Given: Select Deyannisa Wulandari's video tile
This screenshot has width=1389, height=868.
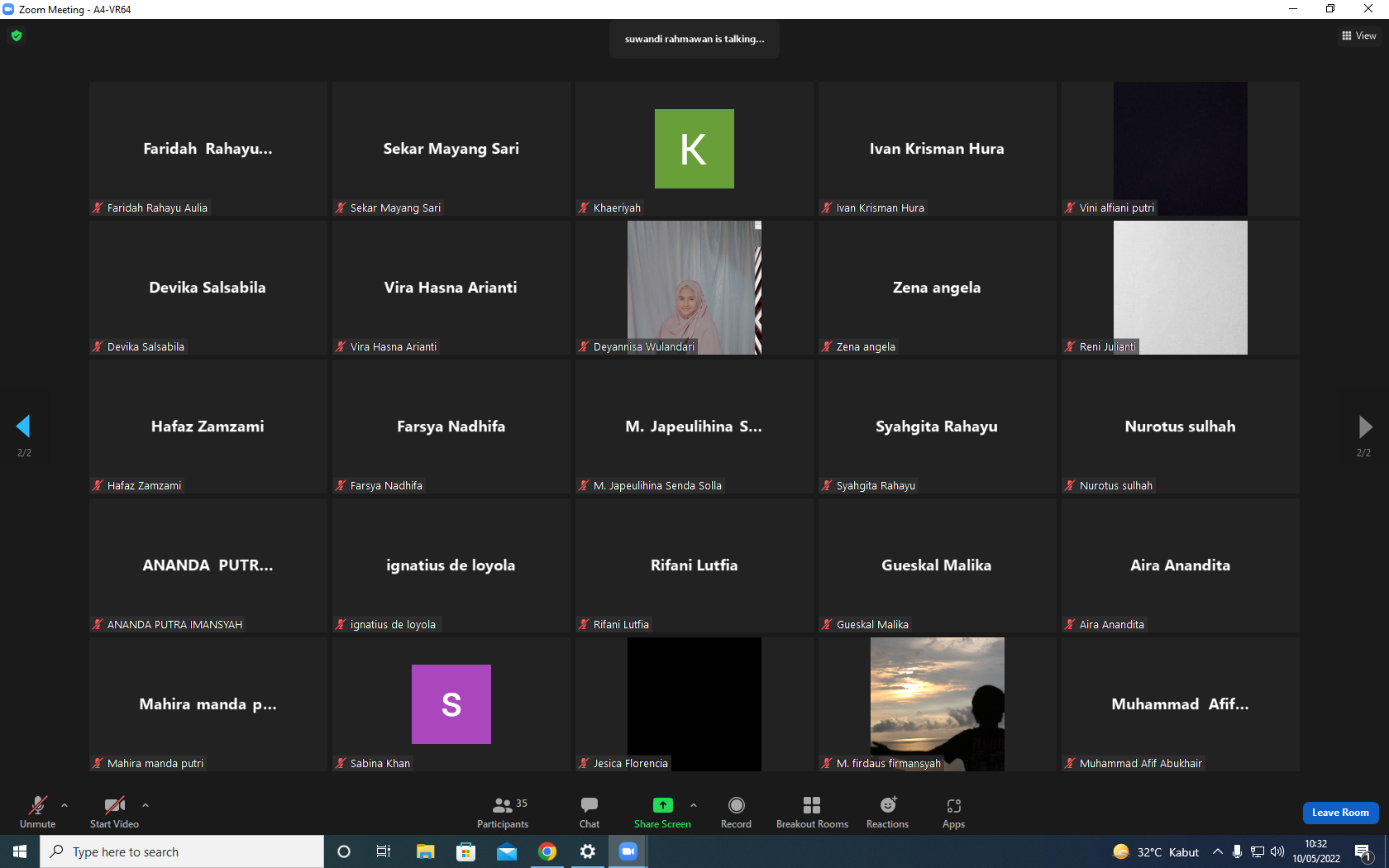Looking at the screenshot, I should [x=694, y=288].
